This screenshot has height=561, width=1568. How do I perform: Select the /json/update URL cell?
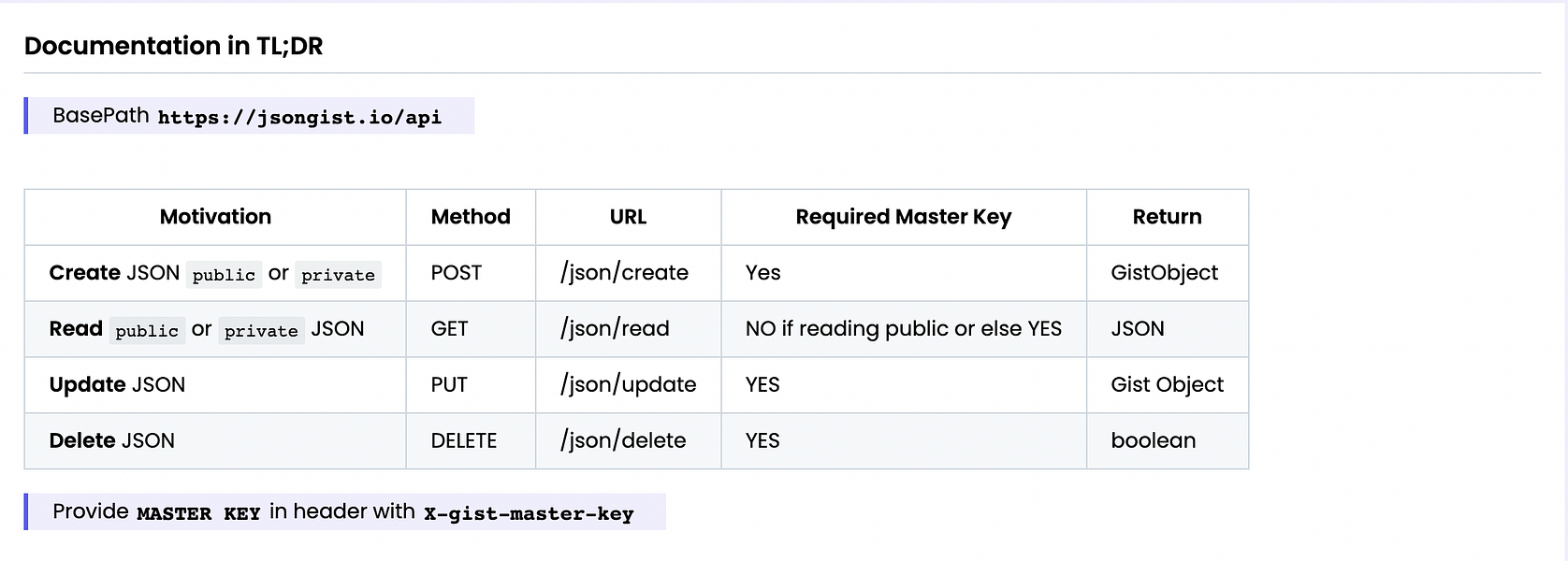click(628, 385)
